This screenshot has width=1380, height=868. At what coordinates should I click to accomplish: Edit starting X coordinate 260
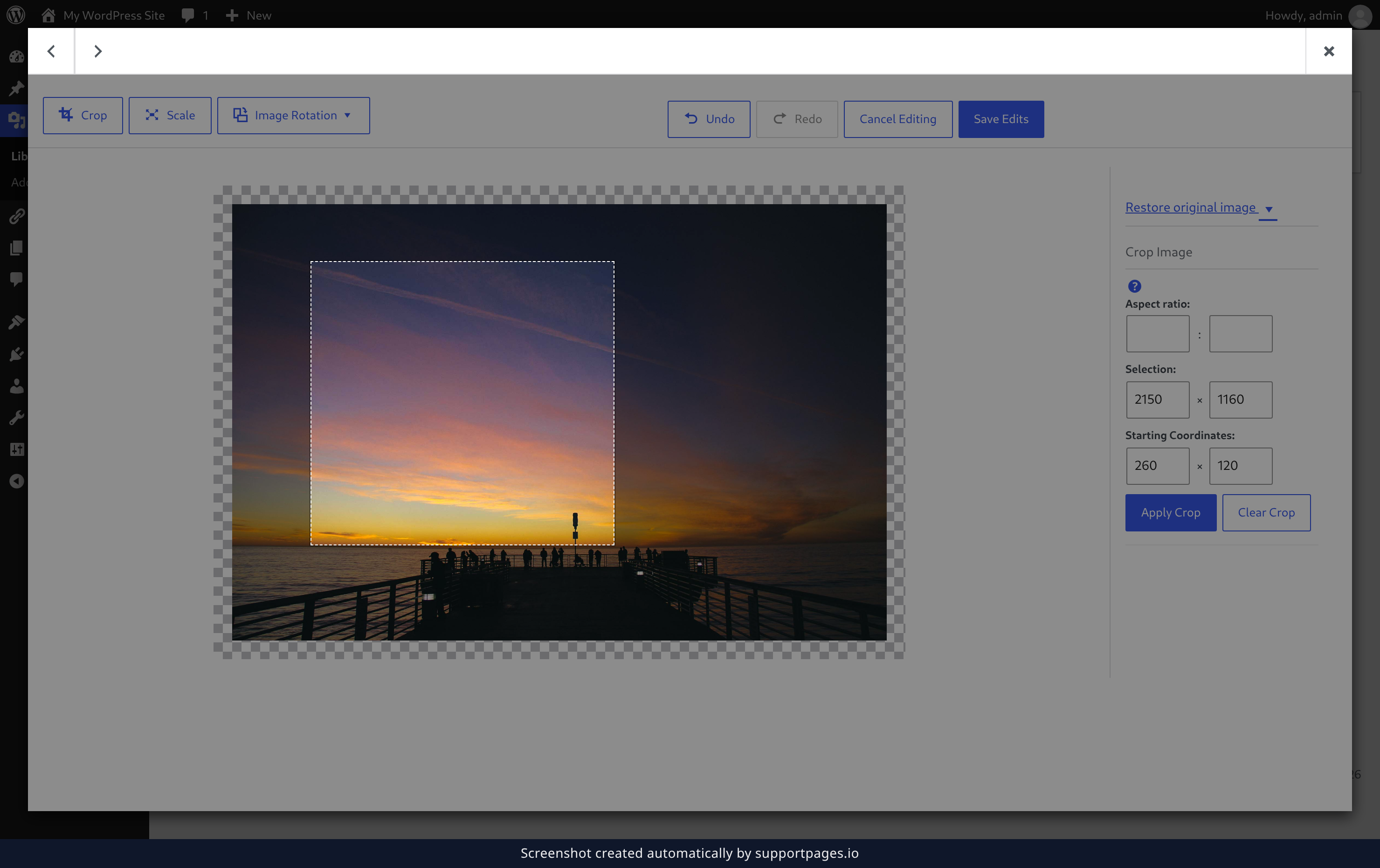pyautogui.click(x=1157, y=466)
